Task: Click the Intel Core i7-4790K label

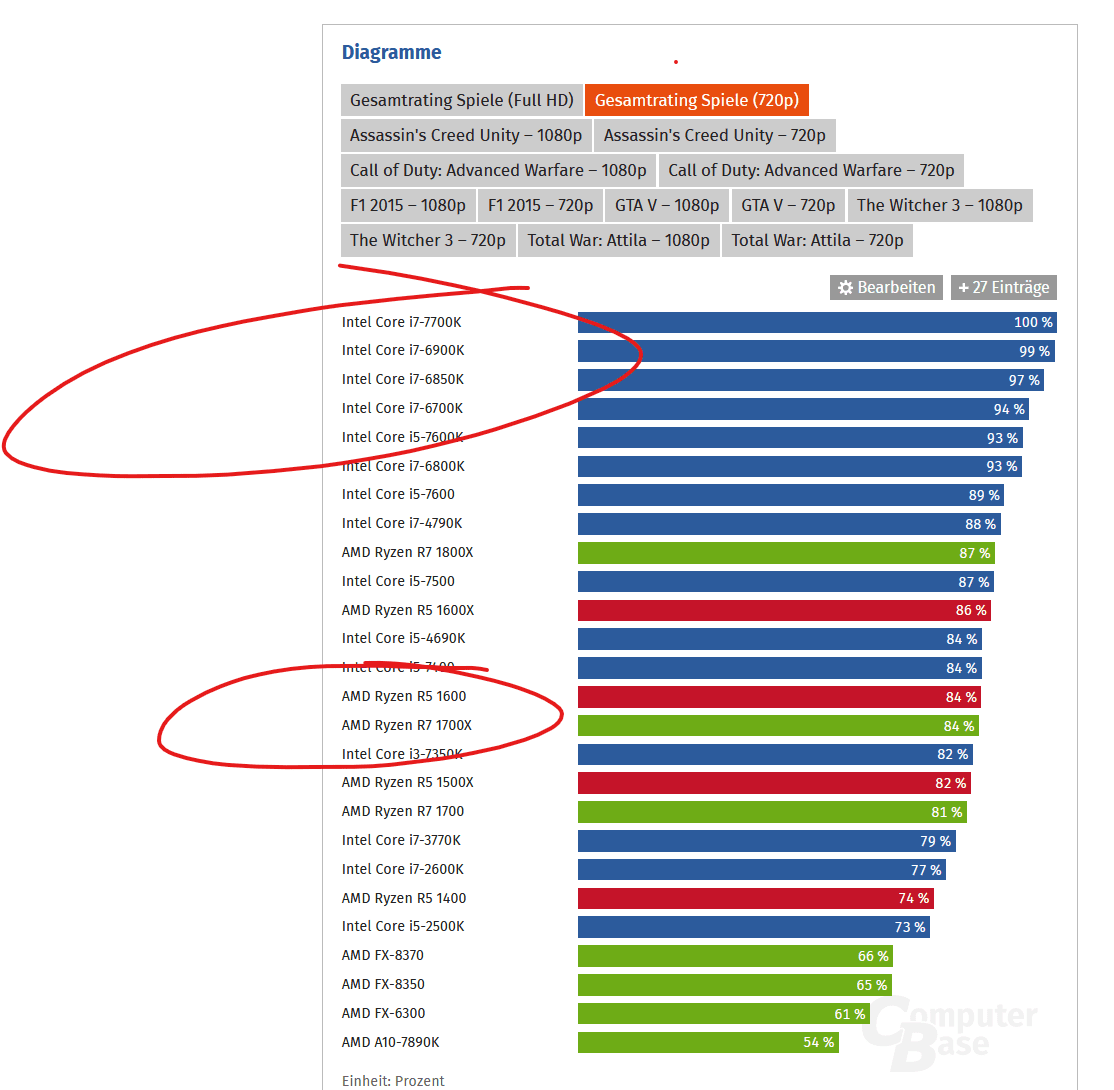Action: [x=402, y=524]
